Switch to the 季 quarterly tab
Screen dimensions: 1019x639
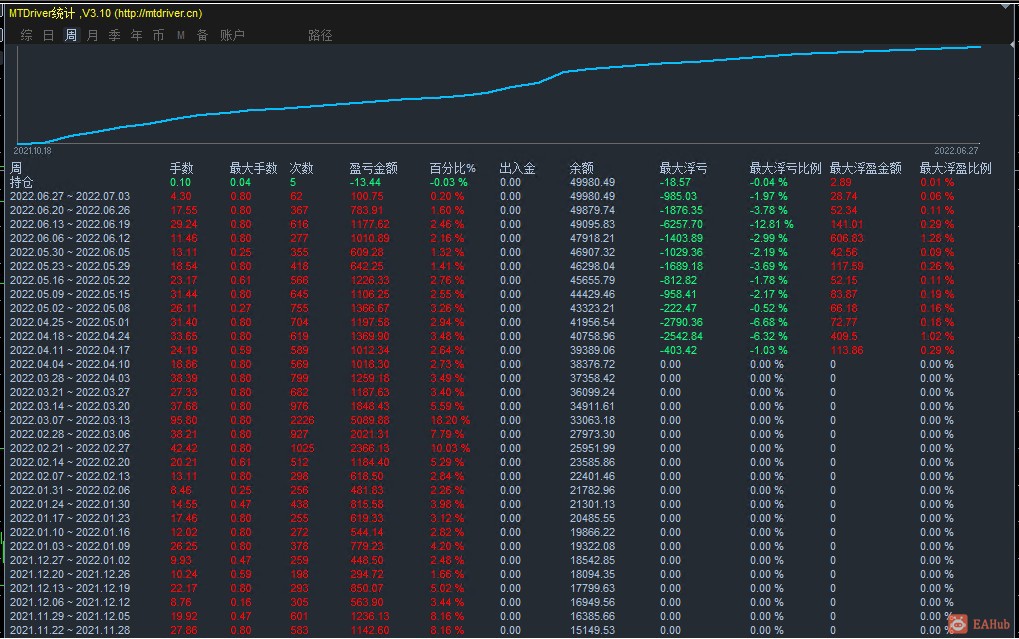pyautogui.click(x=114, y=35)
